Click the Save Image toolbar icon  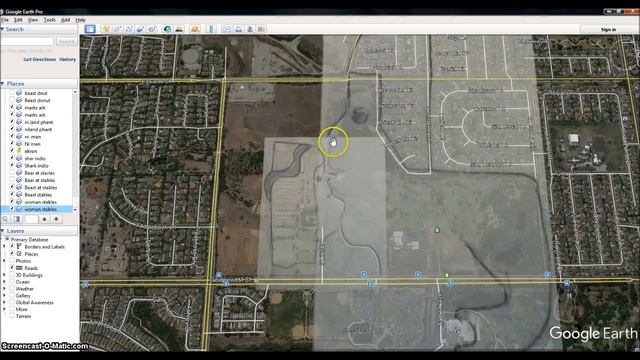coord(250,29)
